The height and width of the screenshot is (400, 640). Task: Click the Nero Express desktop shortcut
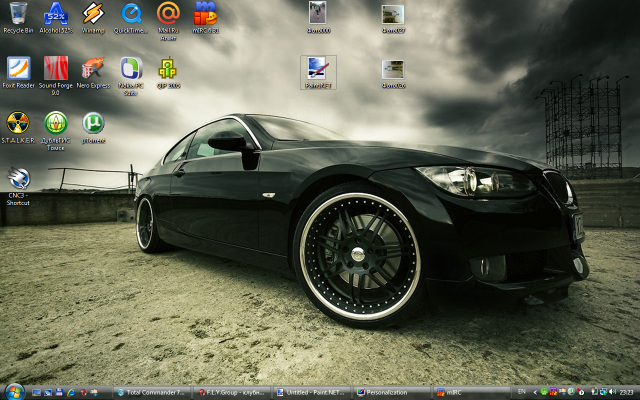tap(93, 73)
